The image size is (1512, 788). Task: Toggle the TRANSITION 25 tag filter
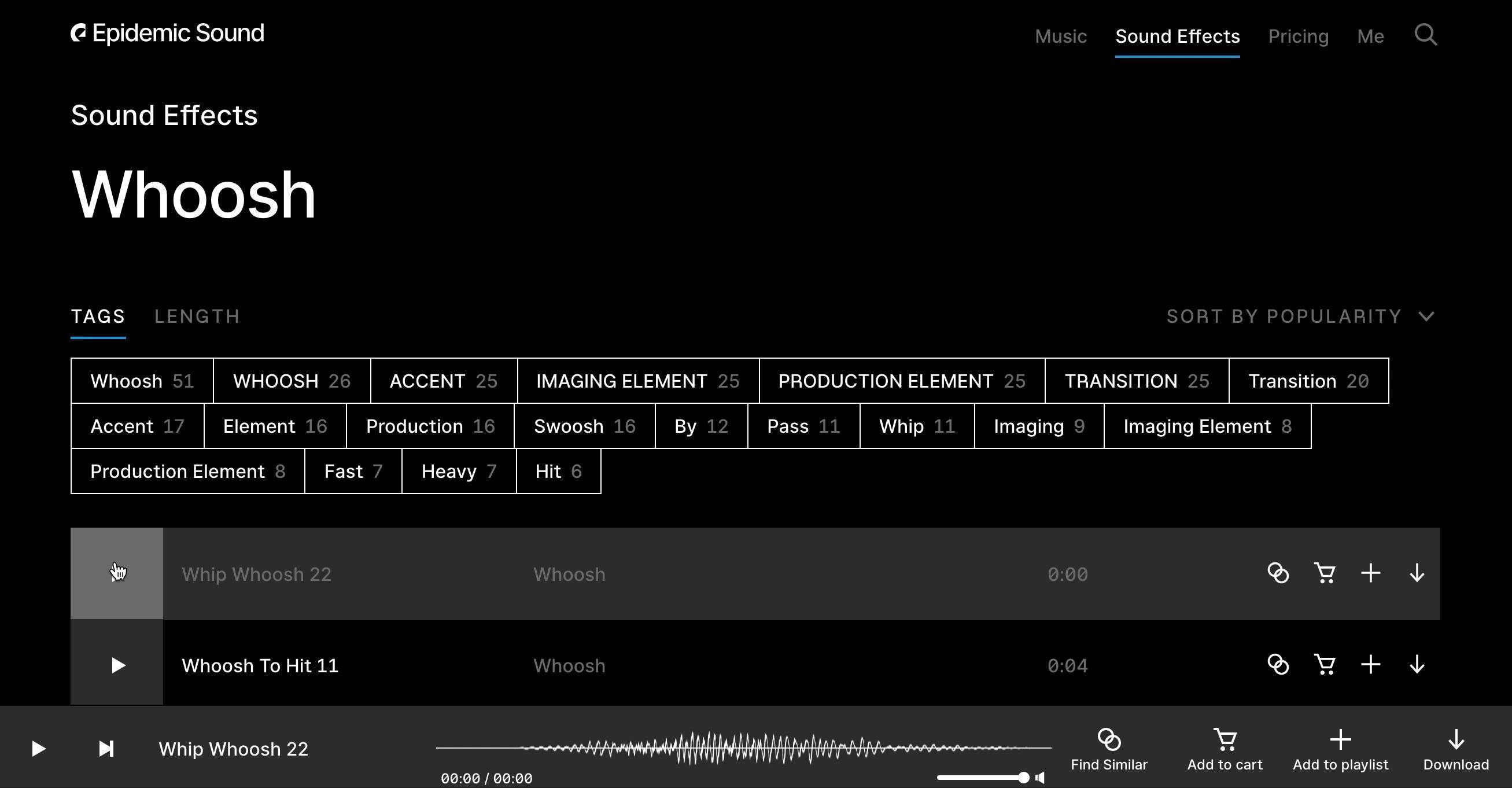coord(1137,381)
